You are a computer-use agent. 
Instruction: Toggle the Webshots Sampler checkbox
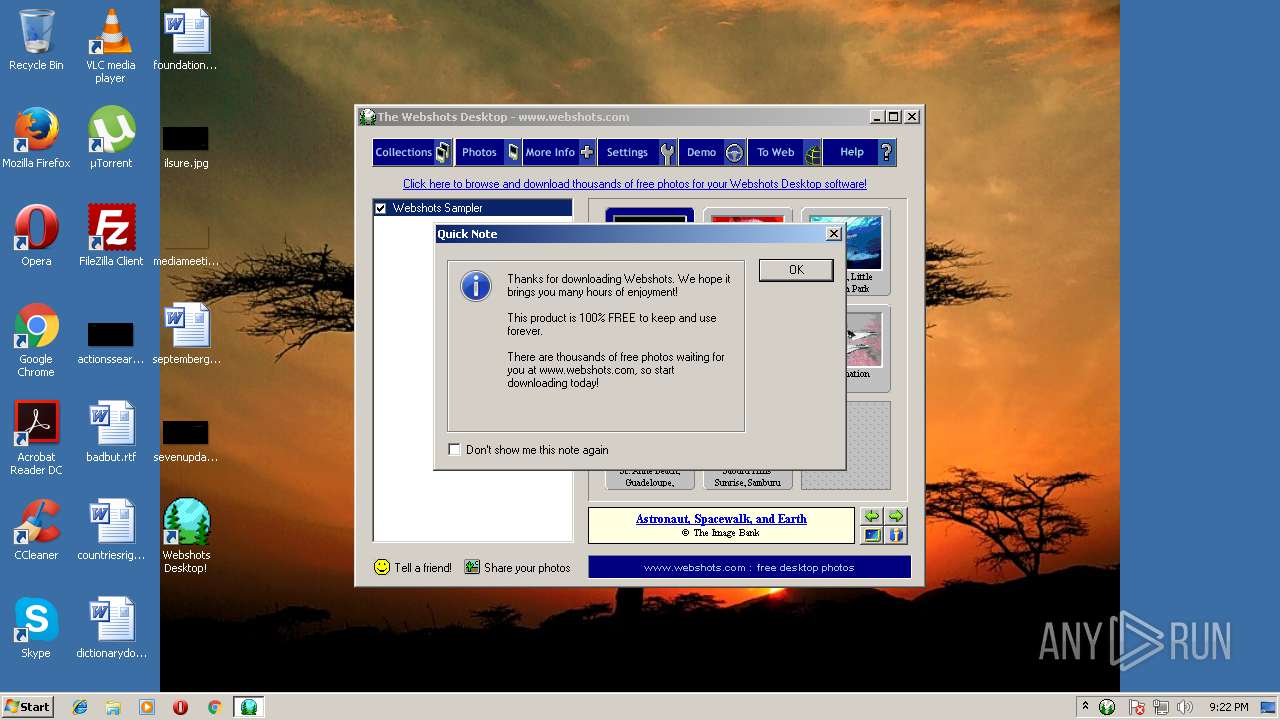coord(380,208)
